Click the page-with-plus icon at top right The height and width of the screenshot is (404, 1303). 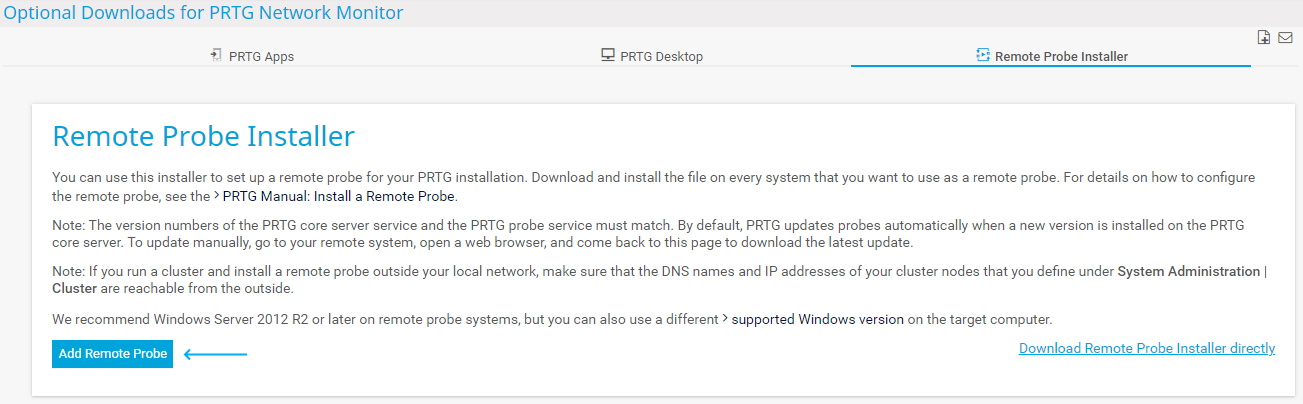1264,38
